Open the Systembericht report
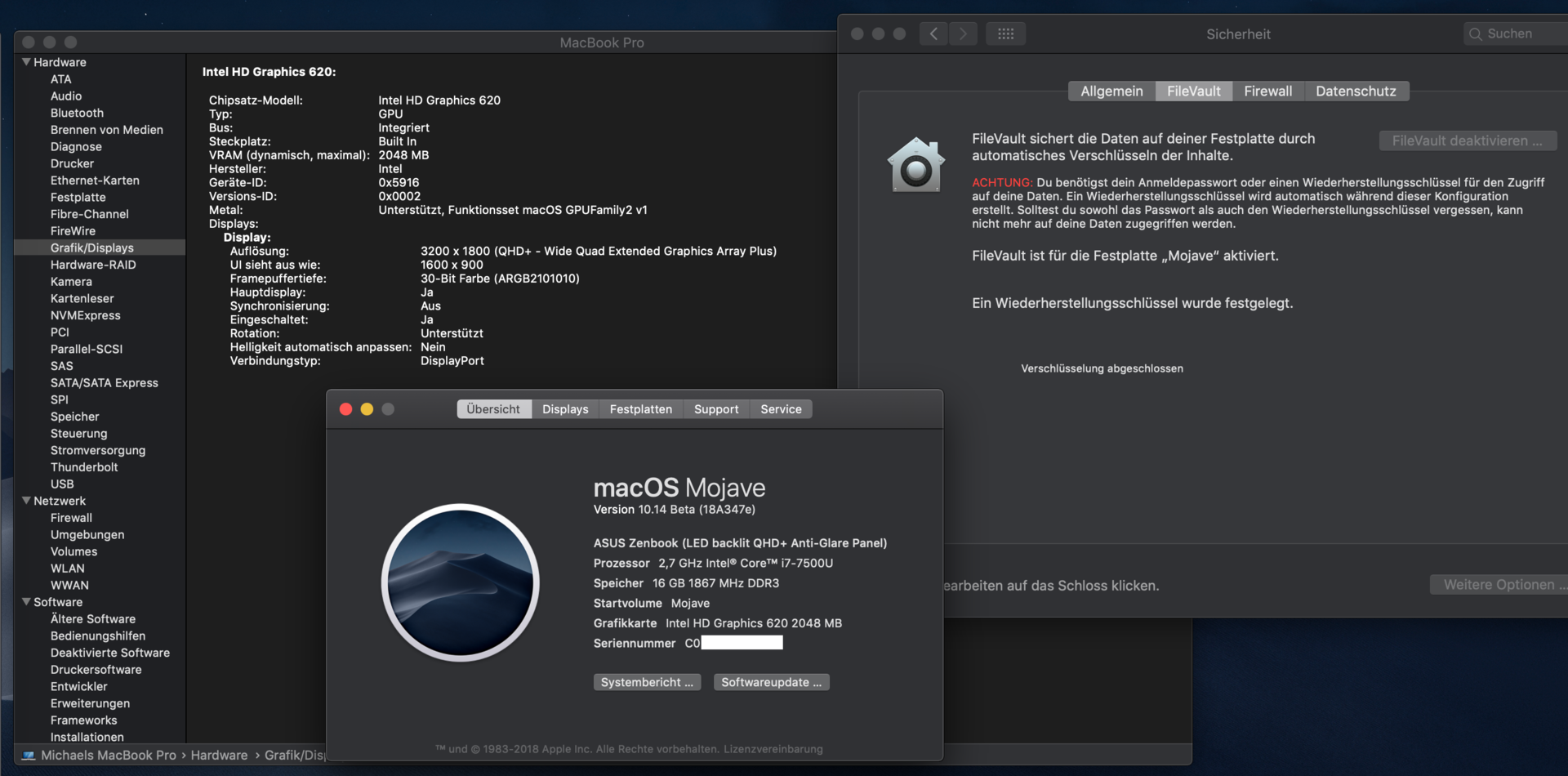This screenshot has width=1568, height=776. [x=647, y=682]
